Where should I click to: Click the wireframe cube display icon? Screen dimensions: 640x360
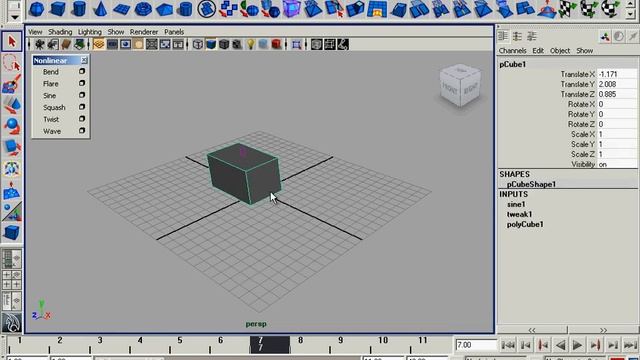coord(198,44)
